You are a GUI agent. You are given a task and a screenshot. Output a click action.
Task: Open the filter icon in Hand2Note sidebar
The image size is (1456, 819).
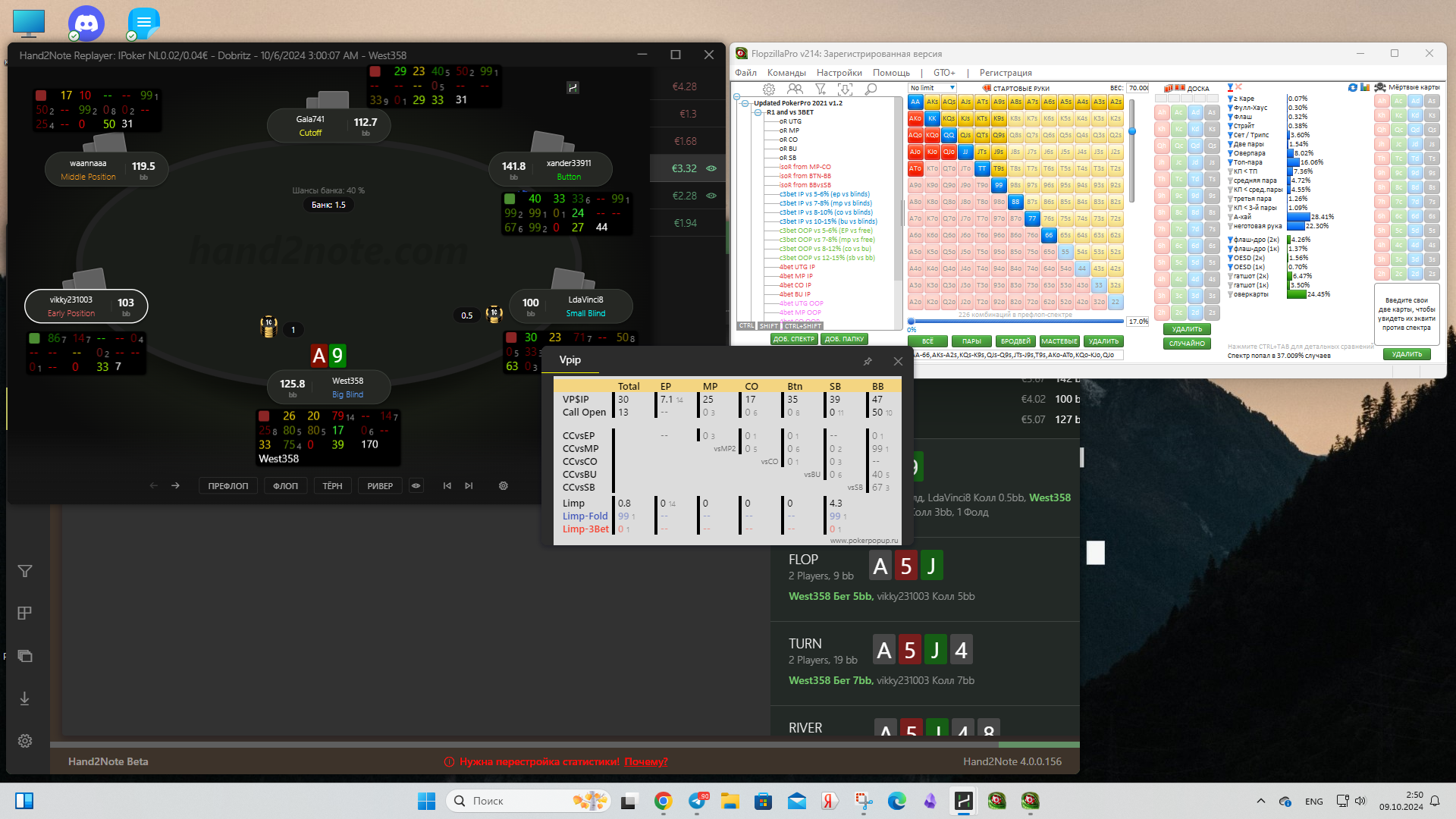(25, 571)
